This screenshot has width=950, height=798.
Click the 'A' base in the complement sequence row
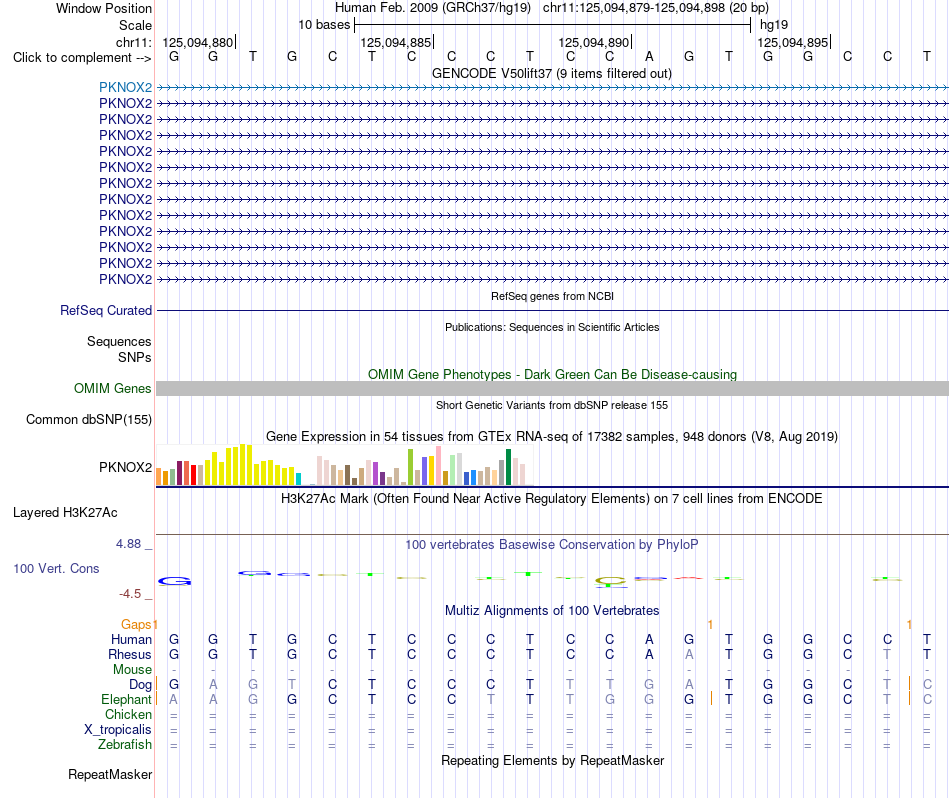[x=649, y=56]
